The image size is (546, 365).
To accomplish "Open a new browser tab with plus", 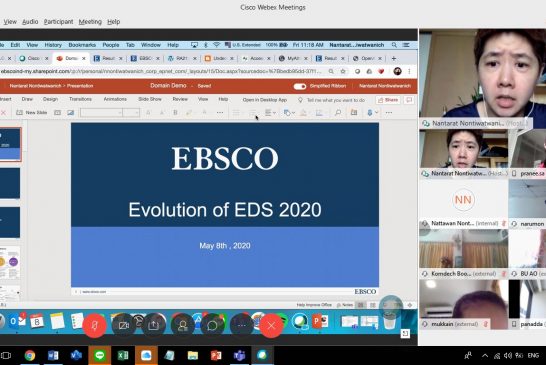I will coord(393,58).
